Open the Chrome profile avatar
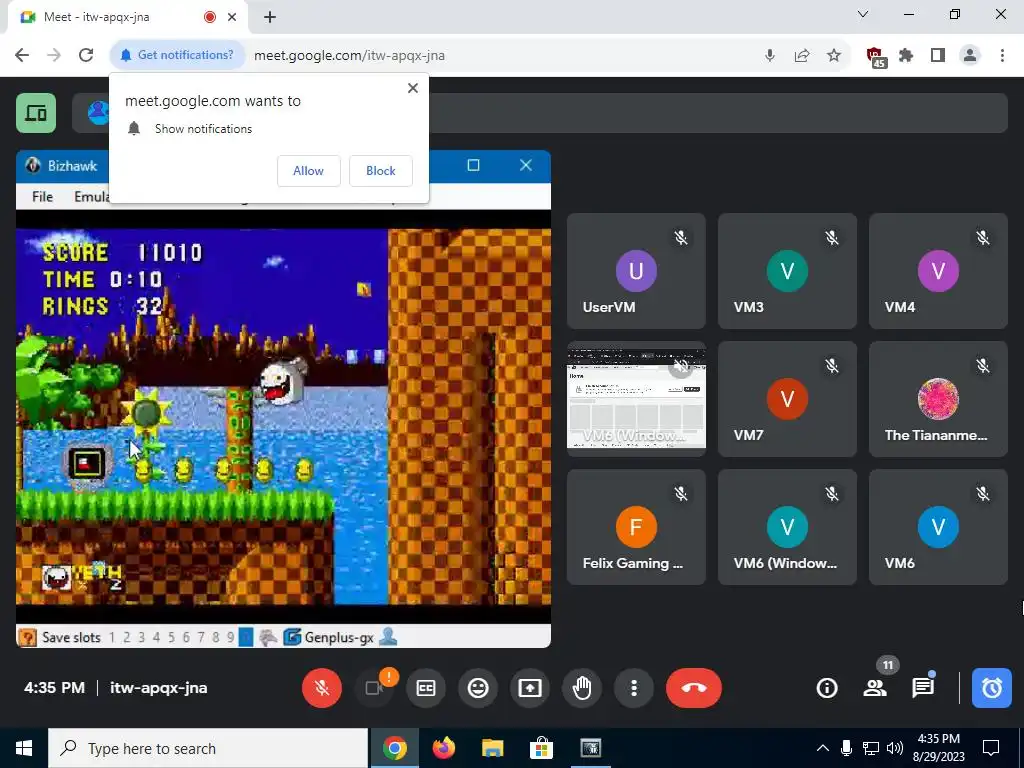Image resolution: width=1024 pixels, height=768 pixels. pyautogui.click(x=970, y=56)
